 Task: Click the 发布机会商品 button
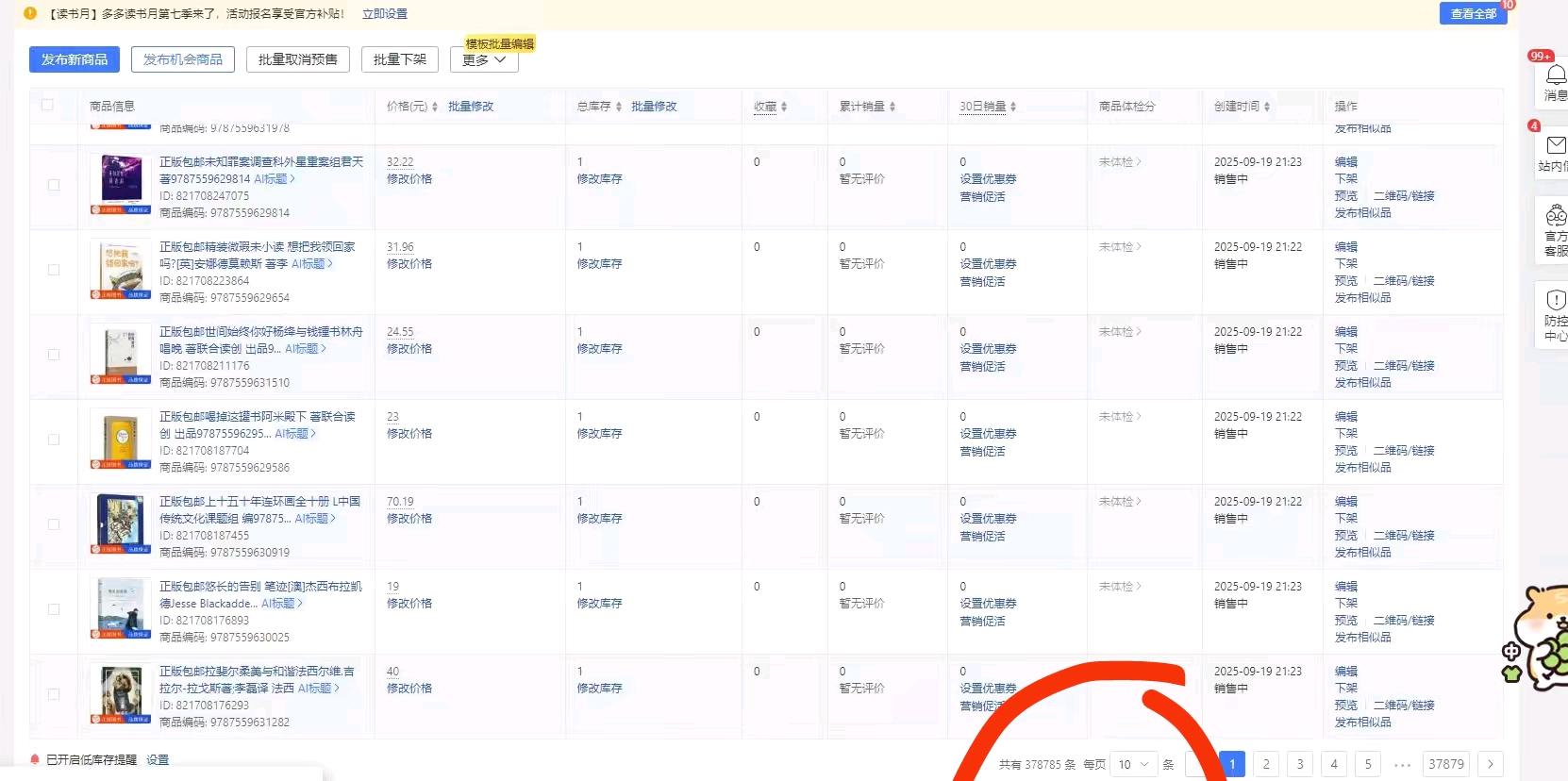point(183,59)
